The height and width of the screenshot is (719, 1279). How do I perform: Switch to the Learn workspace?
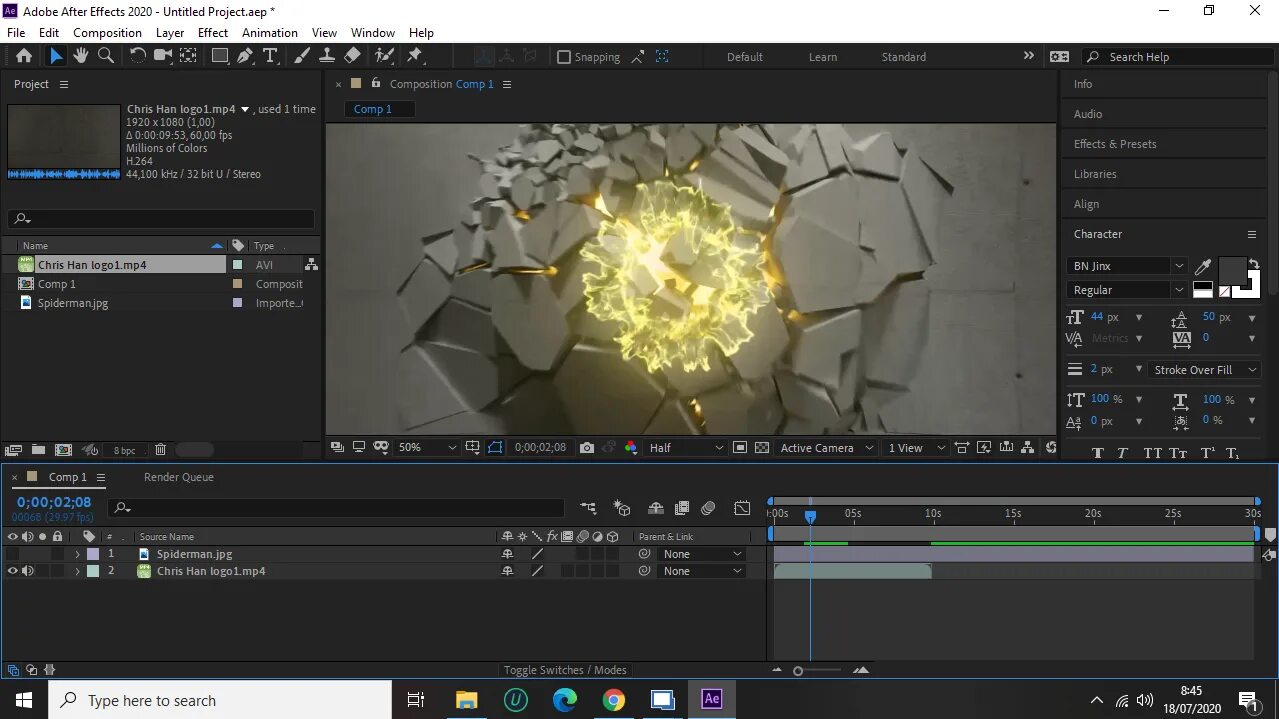pos(823,57)
